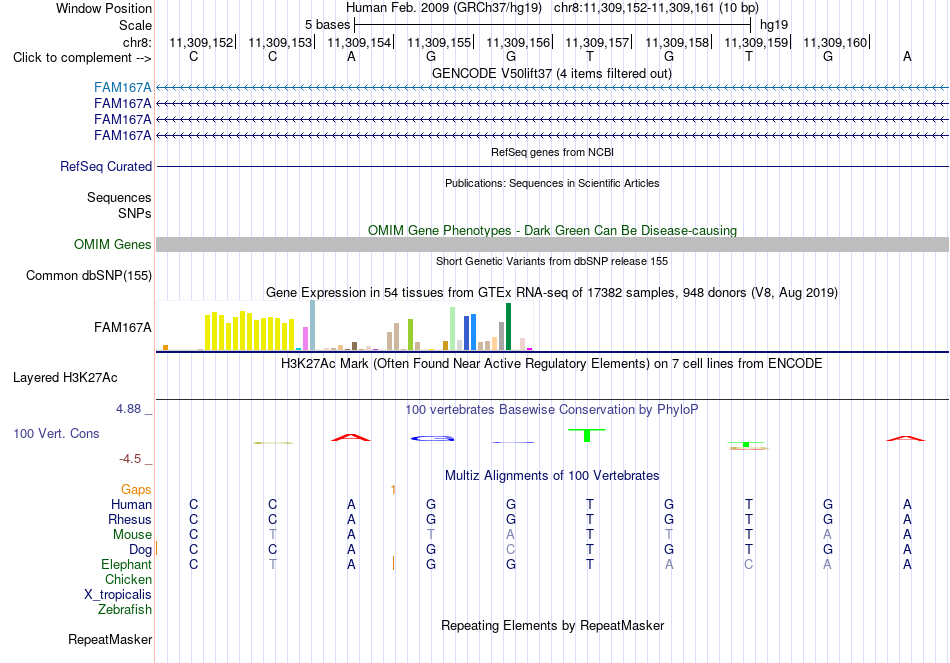950x663 pixels.
Task: Click 'RefSeq genes from NCBI' title
Action: click(x=552, y=152)
